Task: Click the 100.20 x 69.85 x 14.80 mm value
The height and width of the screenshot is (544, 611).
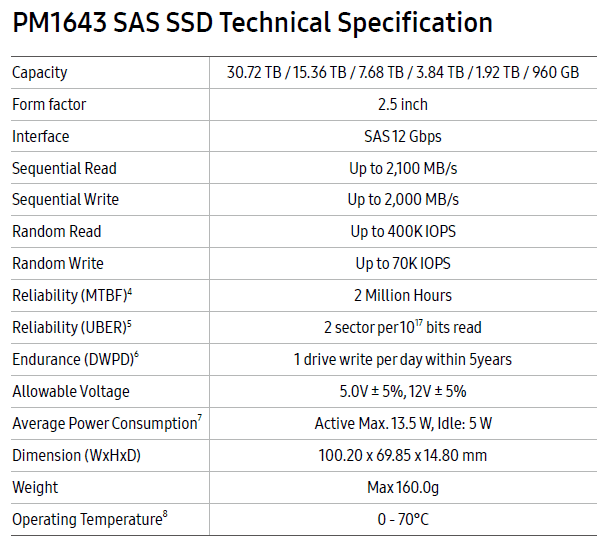Action: (x=402, y=456)
